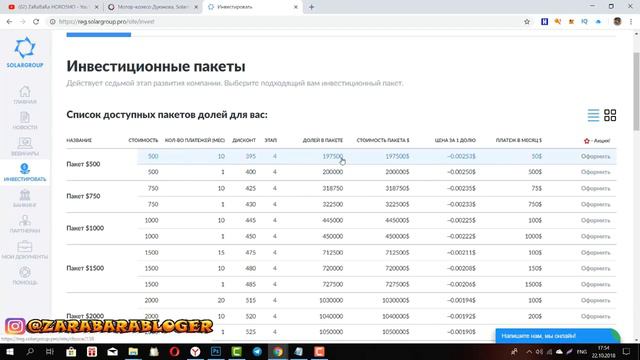Viewport: 640px width, 360px height.
Task: Click the Платеж в месяц column header
Action: coord(518,140)
